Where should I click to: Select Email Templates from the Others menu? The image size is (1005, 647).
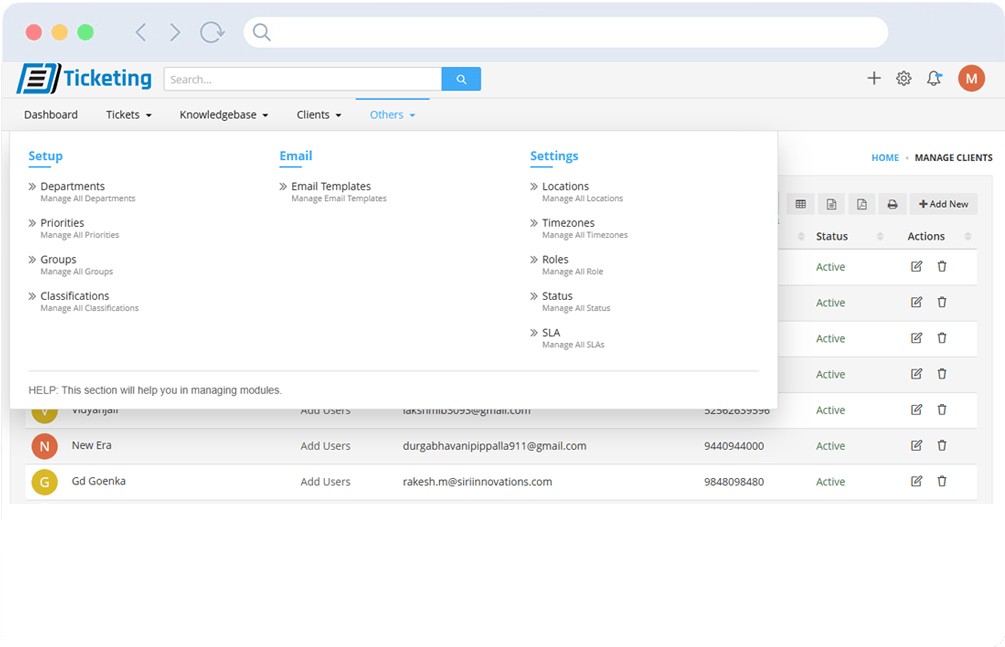tap(331, 187)
